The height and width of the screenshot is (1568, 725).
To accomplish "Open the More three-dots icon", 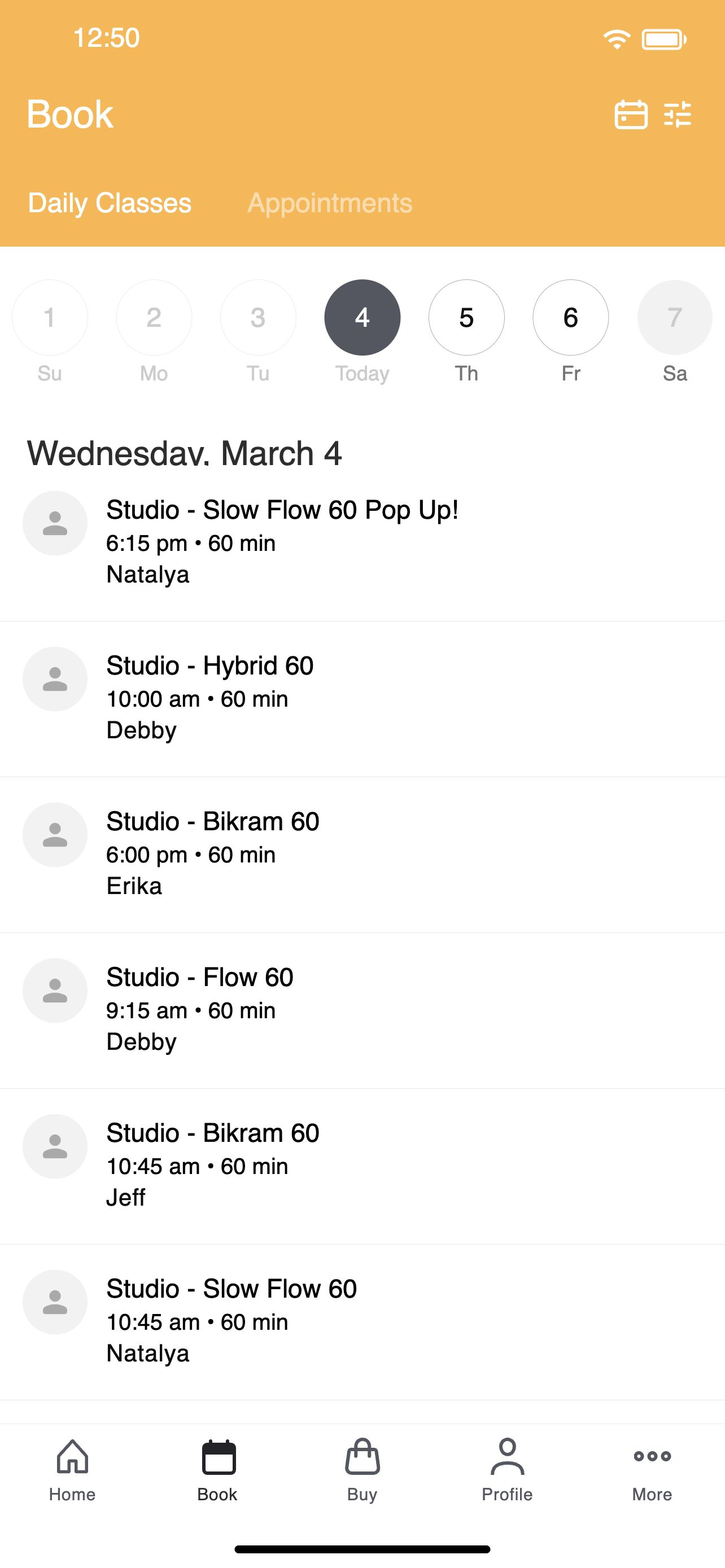I will (x=652, y=1456).
